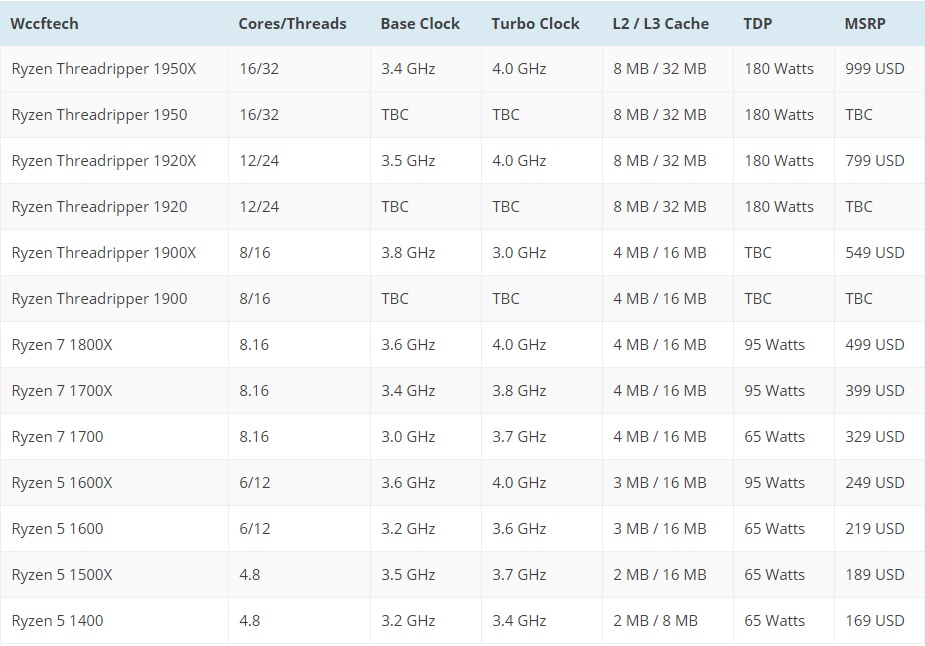
Task: Click the Cores/Threads column header
Action: pyautogui.click(x=292, y=23)
